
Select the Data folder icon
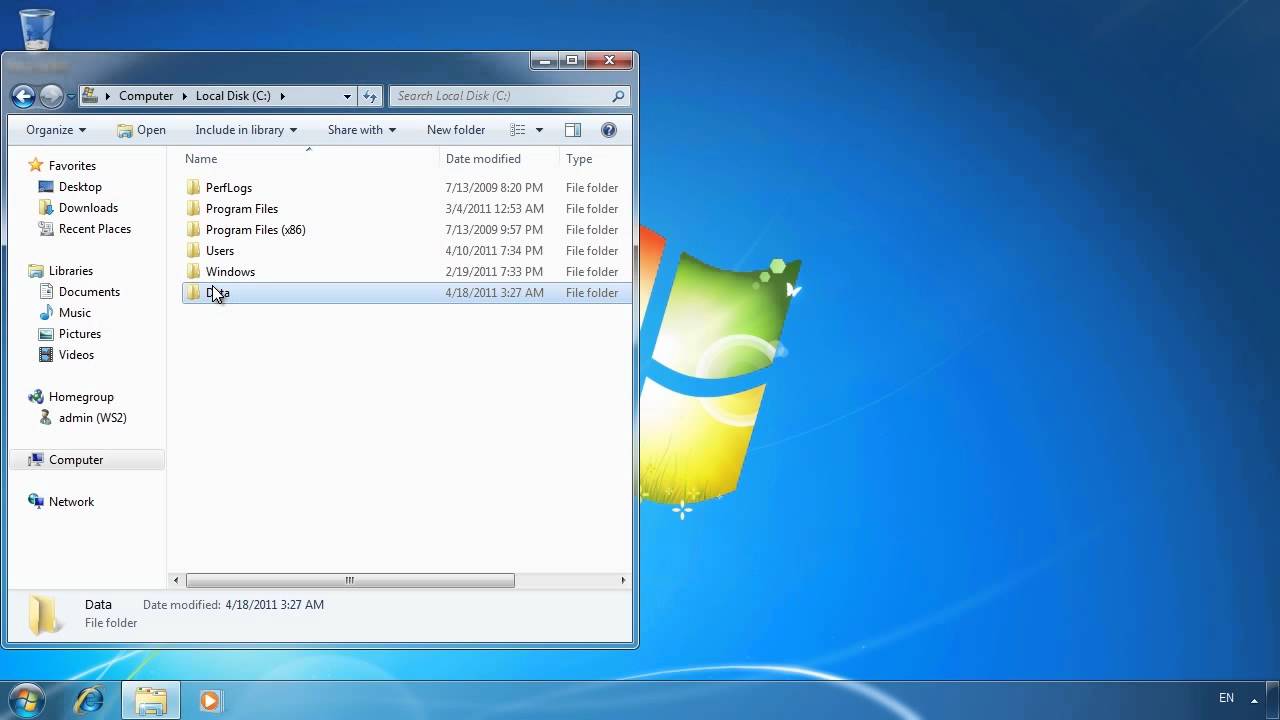click(x=194, y=293)
